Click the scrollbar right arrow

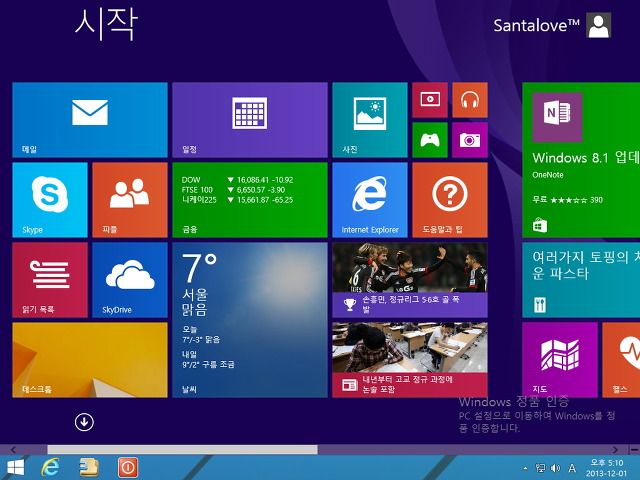point(615,449)
